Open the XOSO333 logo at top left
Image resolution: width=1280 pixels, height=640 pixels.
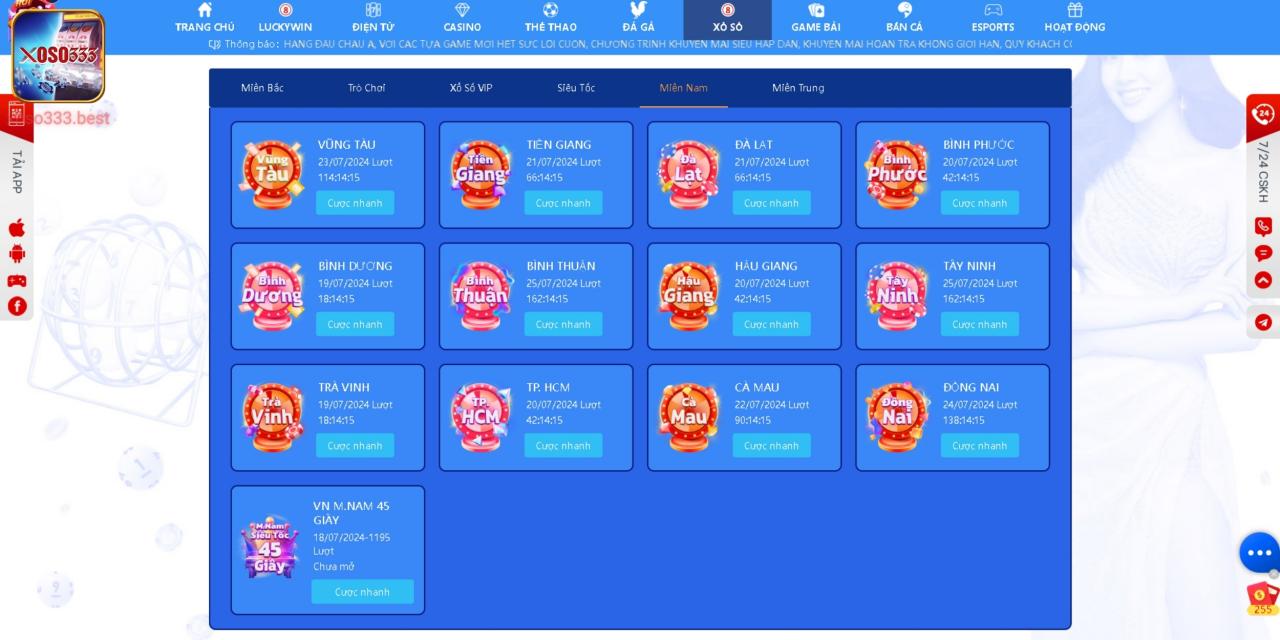point(58,55)
